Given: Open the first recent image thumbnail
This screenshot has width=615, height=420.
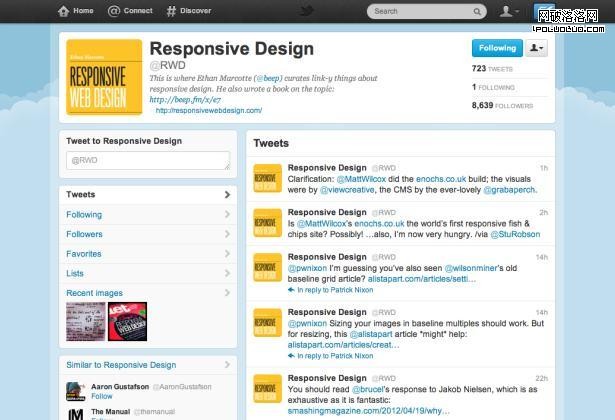Looking at the screenshot, I should pos(85,320).
